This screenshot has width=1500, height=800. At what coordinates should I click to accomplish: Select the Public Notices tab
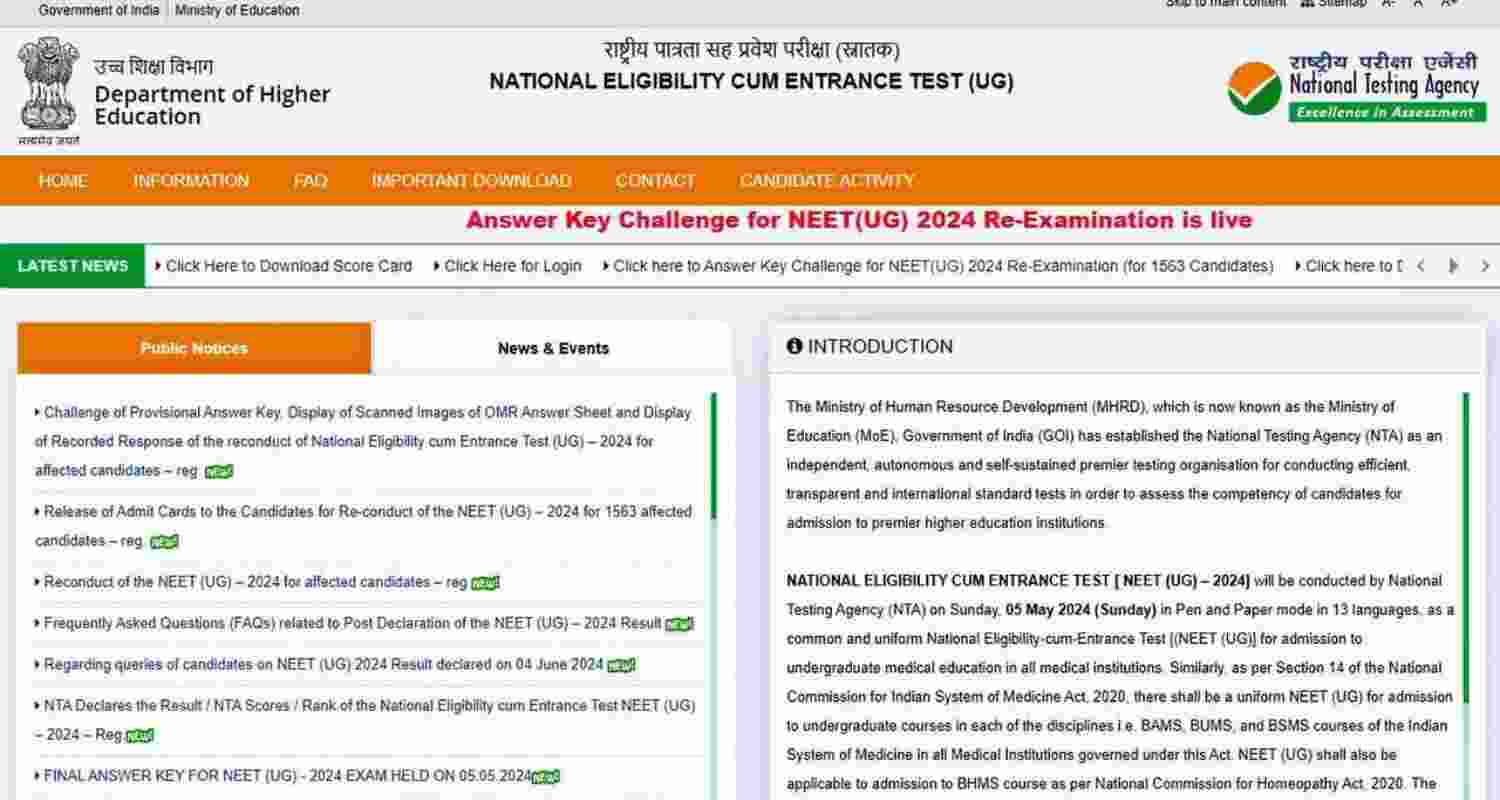tap(193, 348)
